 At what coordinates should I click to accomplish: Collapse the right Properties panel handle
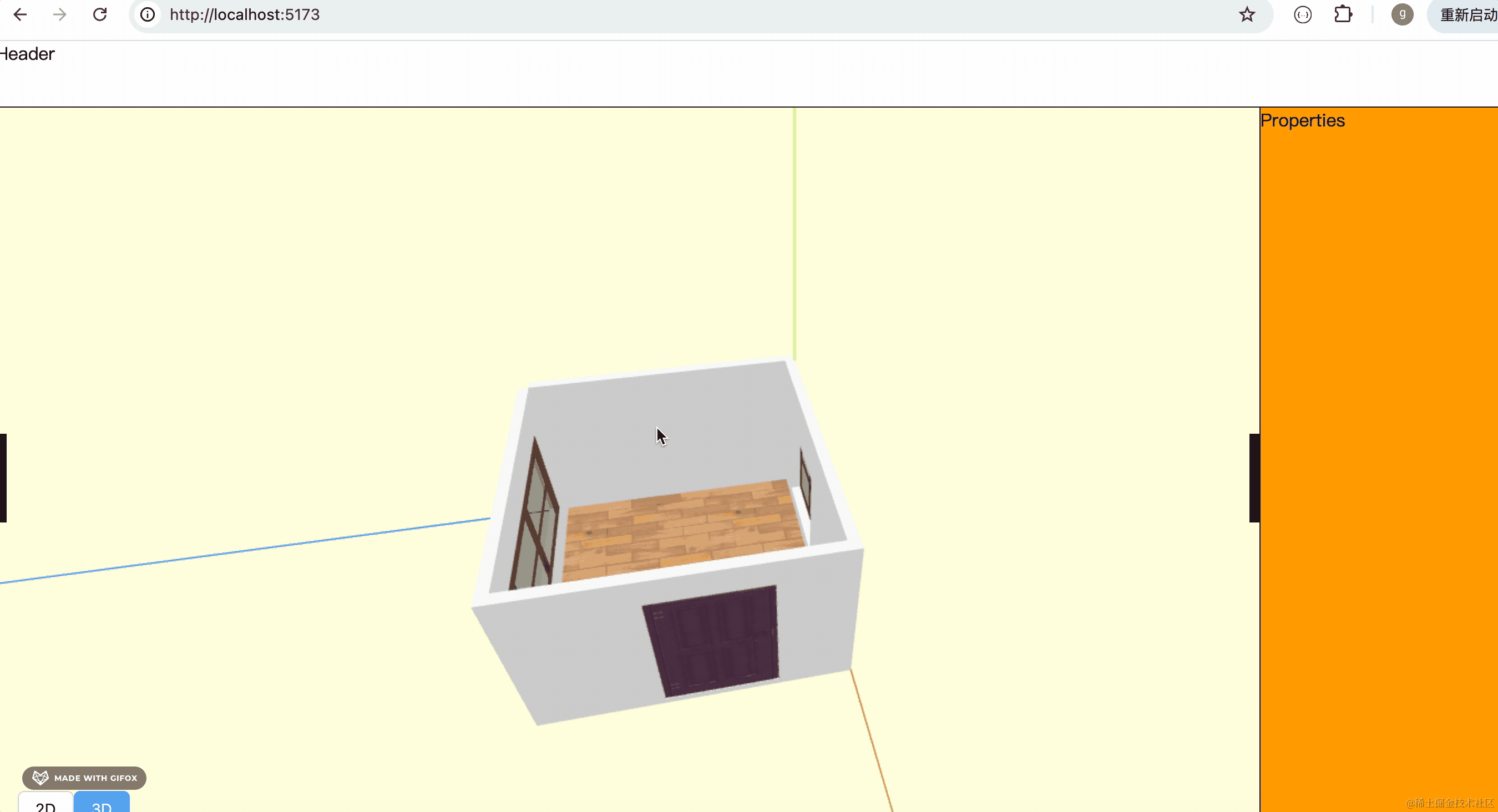[x=1254, y=478]
